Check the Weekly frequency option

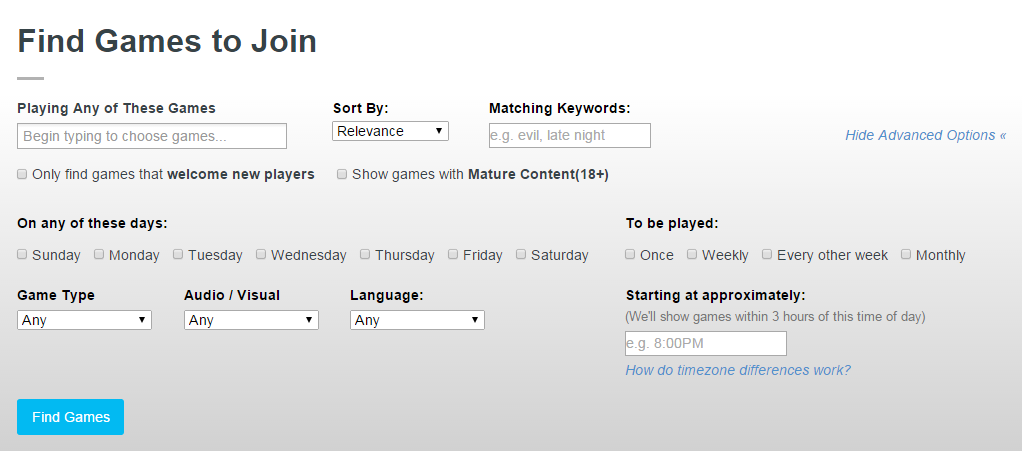pyautogui.click(x=692, y=254)
